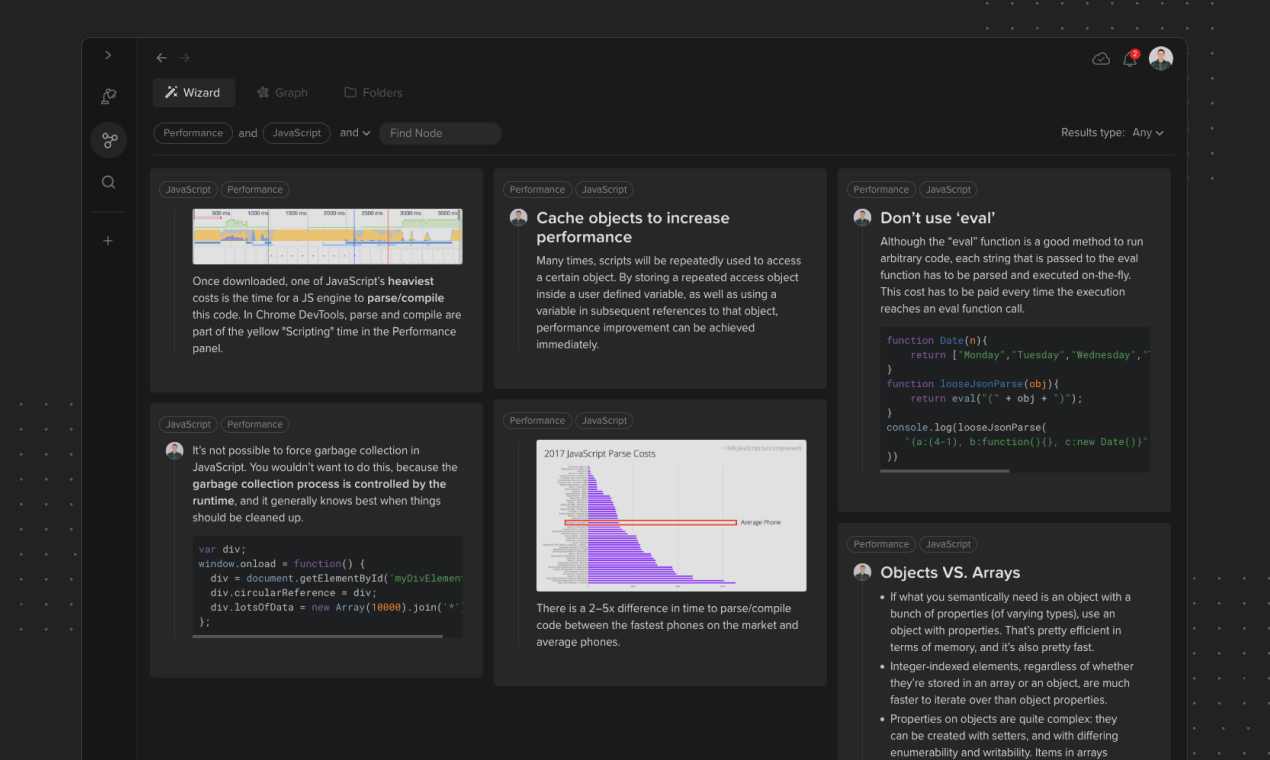1270x760 pixels.
Task: Toggle the JavaScript filter chip
Action: tap(296, 132)
